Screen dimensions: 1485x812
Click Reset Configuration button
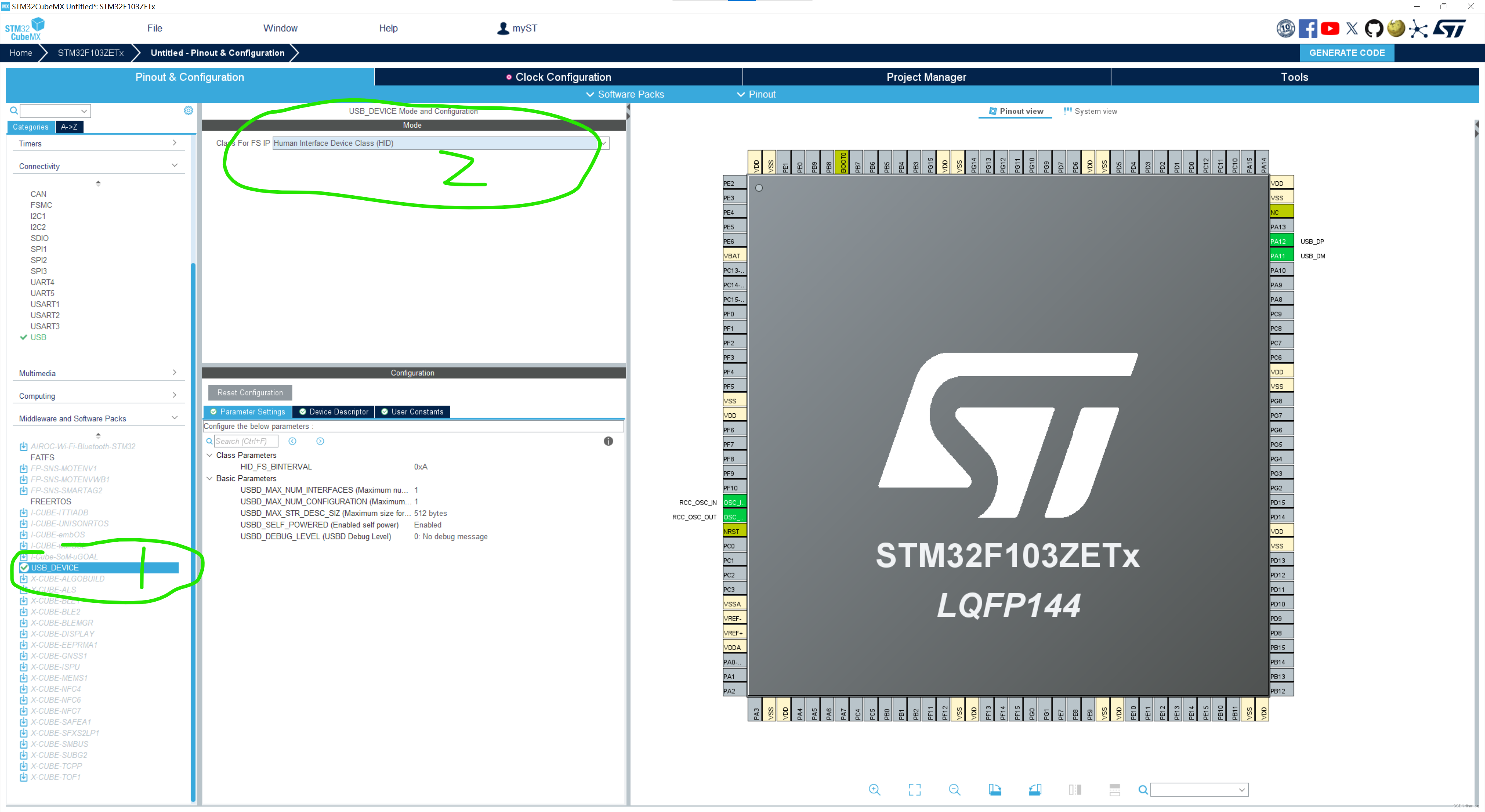click(x=250, y=392)
